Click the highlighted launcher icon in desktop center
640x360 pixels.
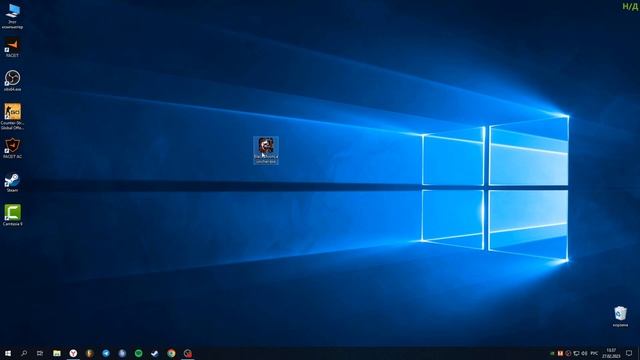tap(266, 150)
